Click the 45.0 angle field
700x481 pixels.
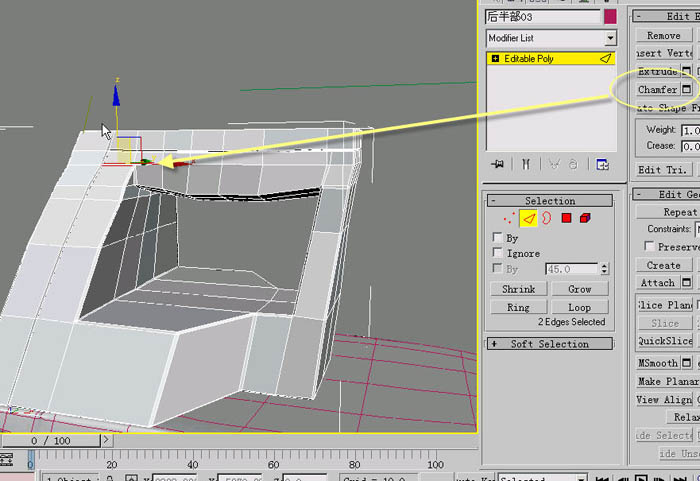point(571,269)
